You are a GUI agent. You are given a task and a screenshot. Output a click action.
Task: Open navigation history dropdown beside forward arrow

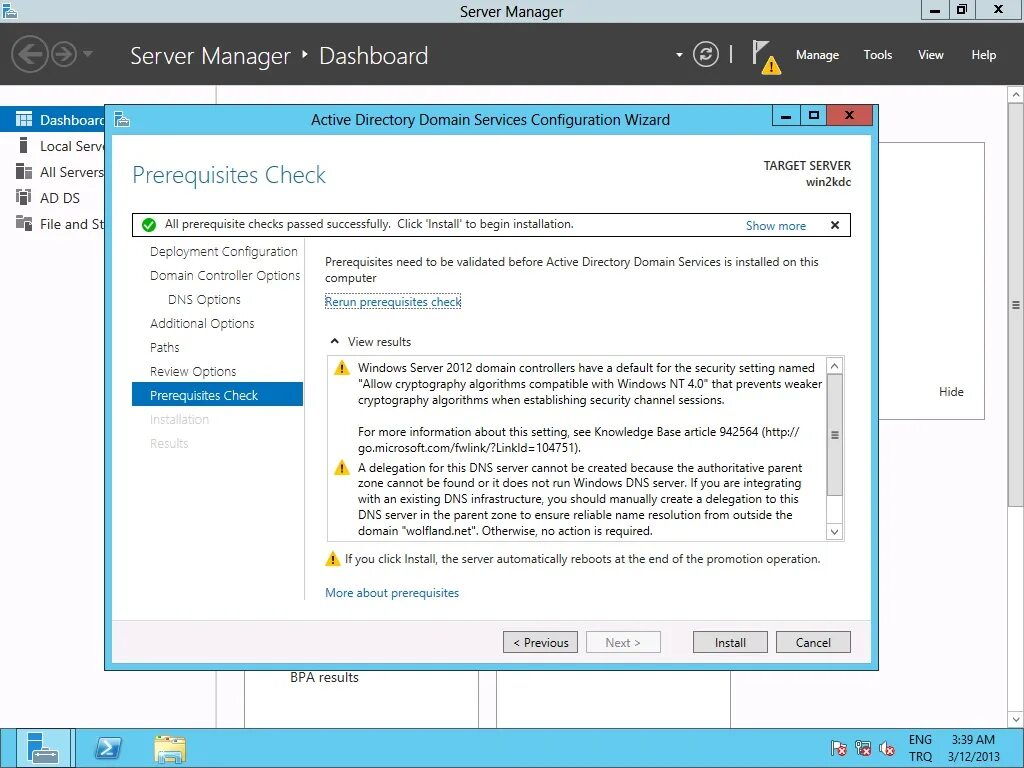point(88,54)
